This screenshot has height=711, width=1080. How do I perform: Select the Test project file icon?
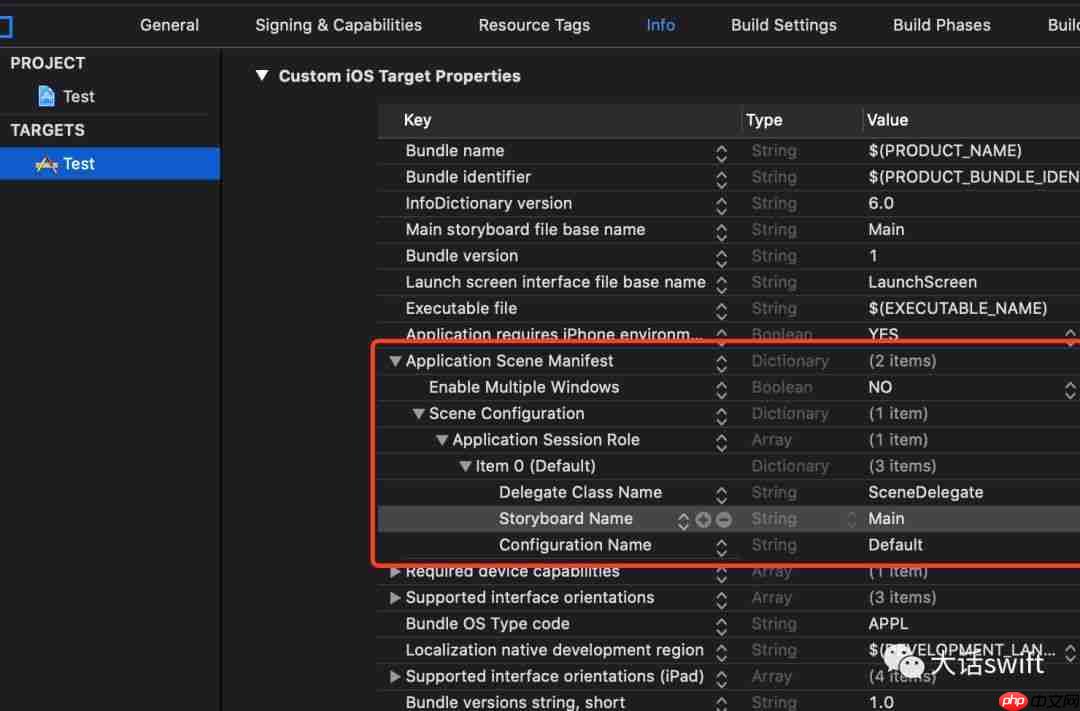46,96
